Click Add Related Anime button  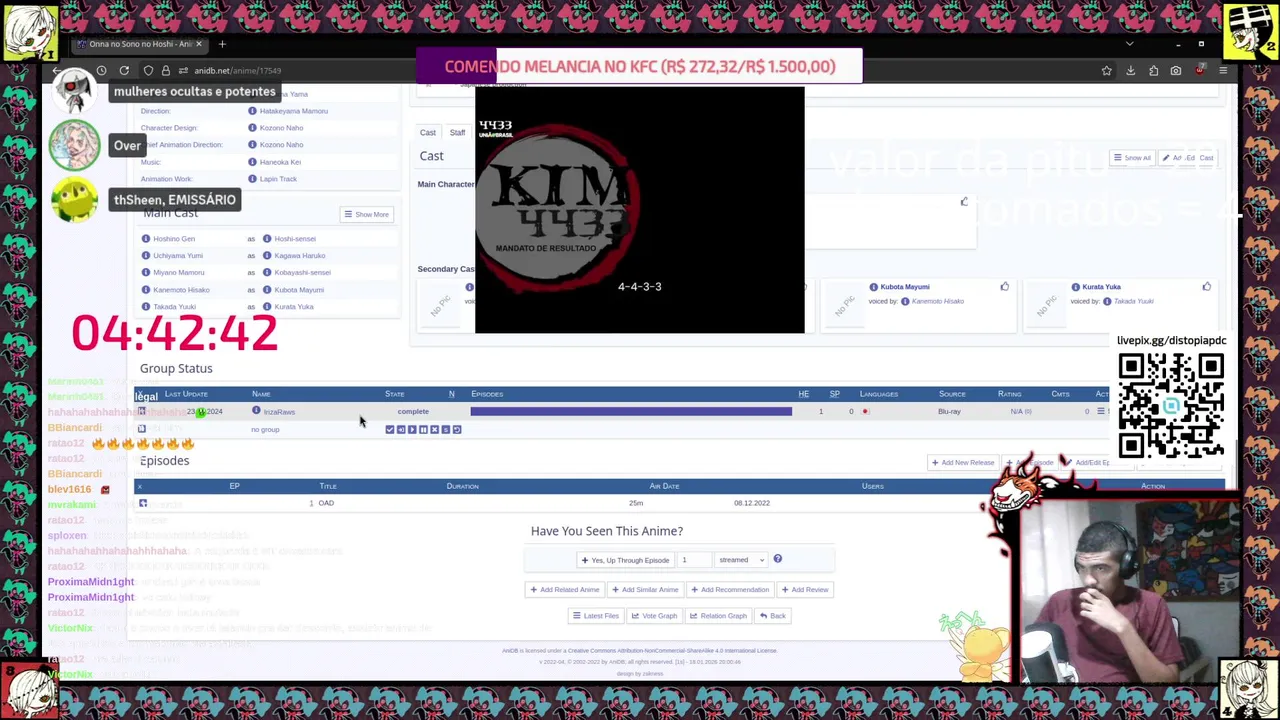coord(564,590)
